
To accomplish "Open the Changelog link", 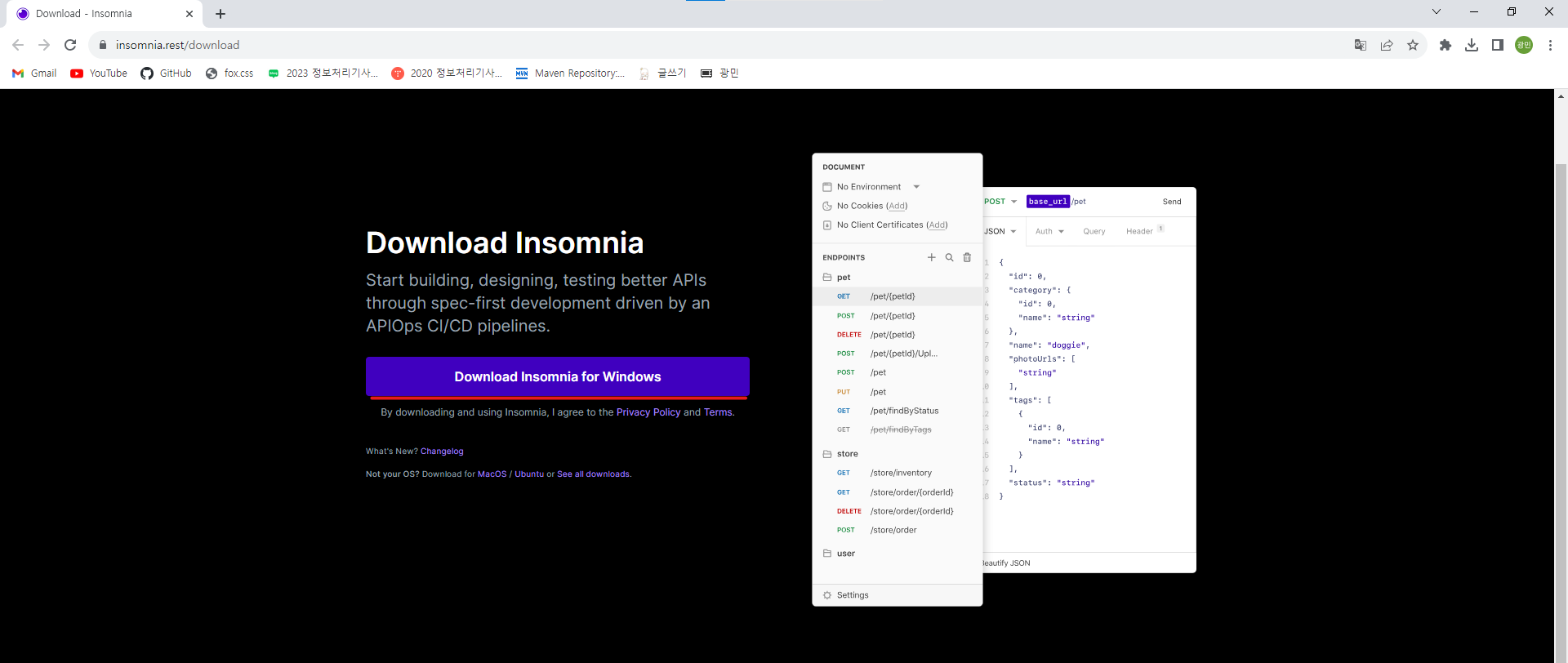I will [442, 452].
